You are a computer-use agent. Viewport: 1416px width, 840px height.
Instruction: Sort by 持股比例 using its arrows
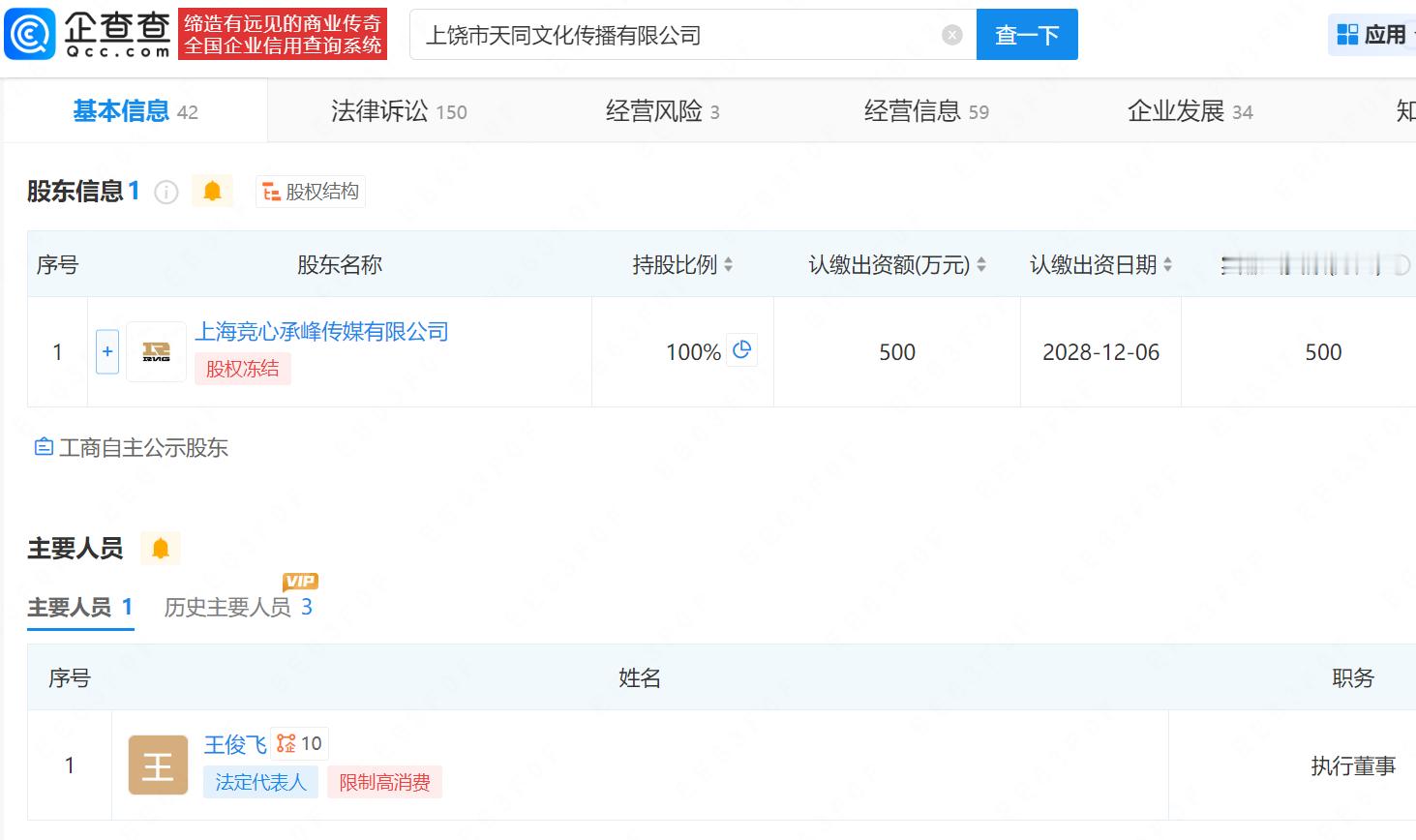[729, 264]
